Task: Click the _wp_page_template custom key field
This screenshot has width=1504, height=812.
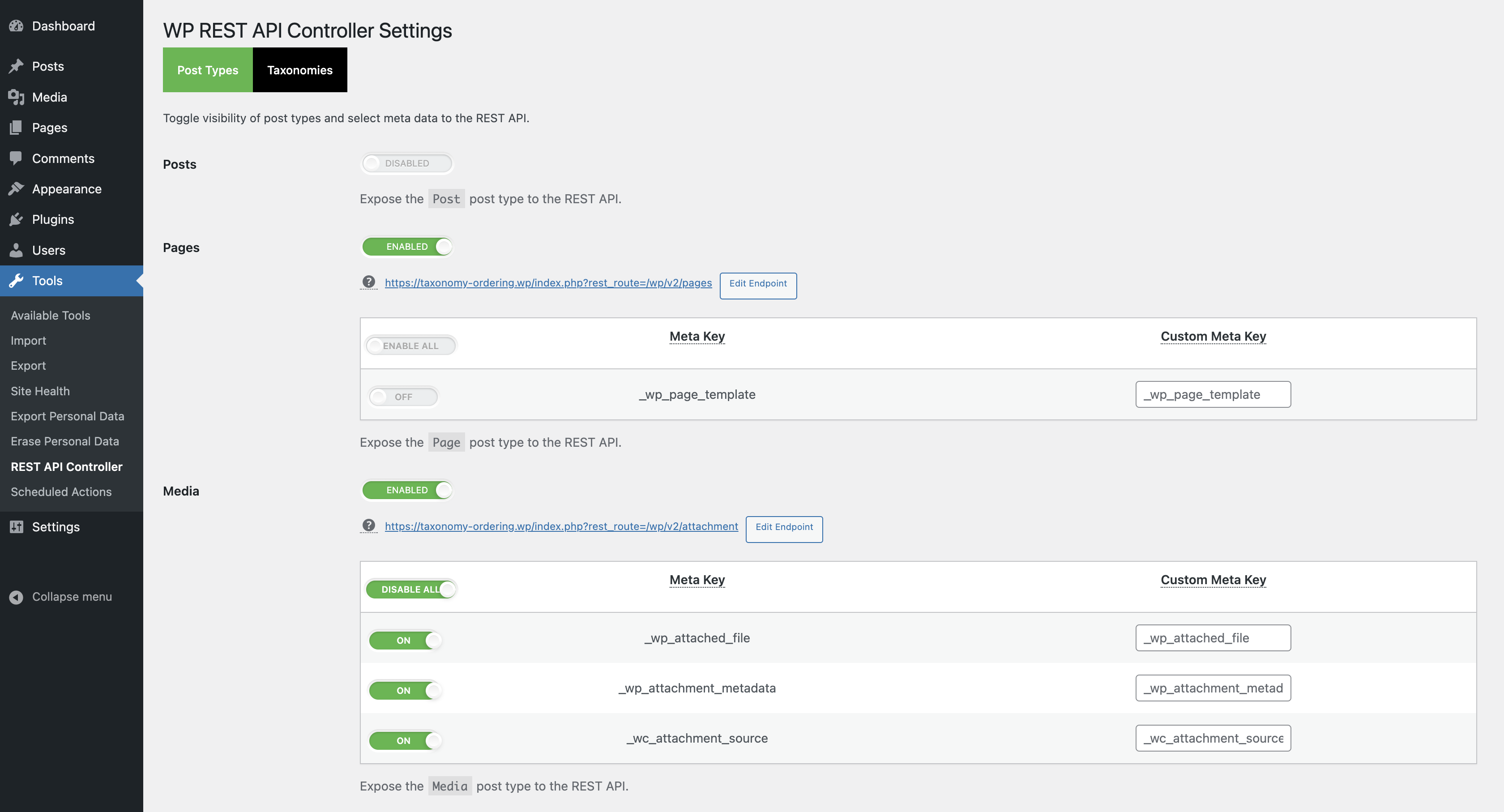Action: click(x=1213, y=394)
